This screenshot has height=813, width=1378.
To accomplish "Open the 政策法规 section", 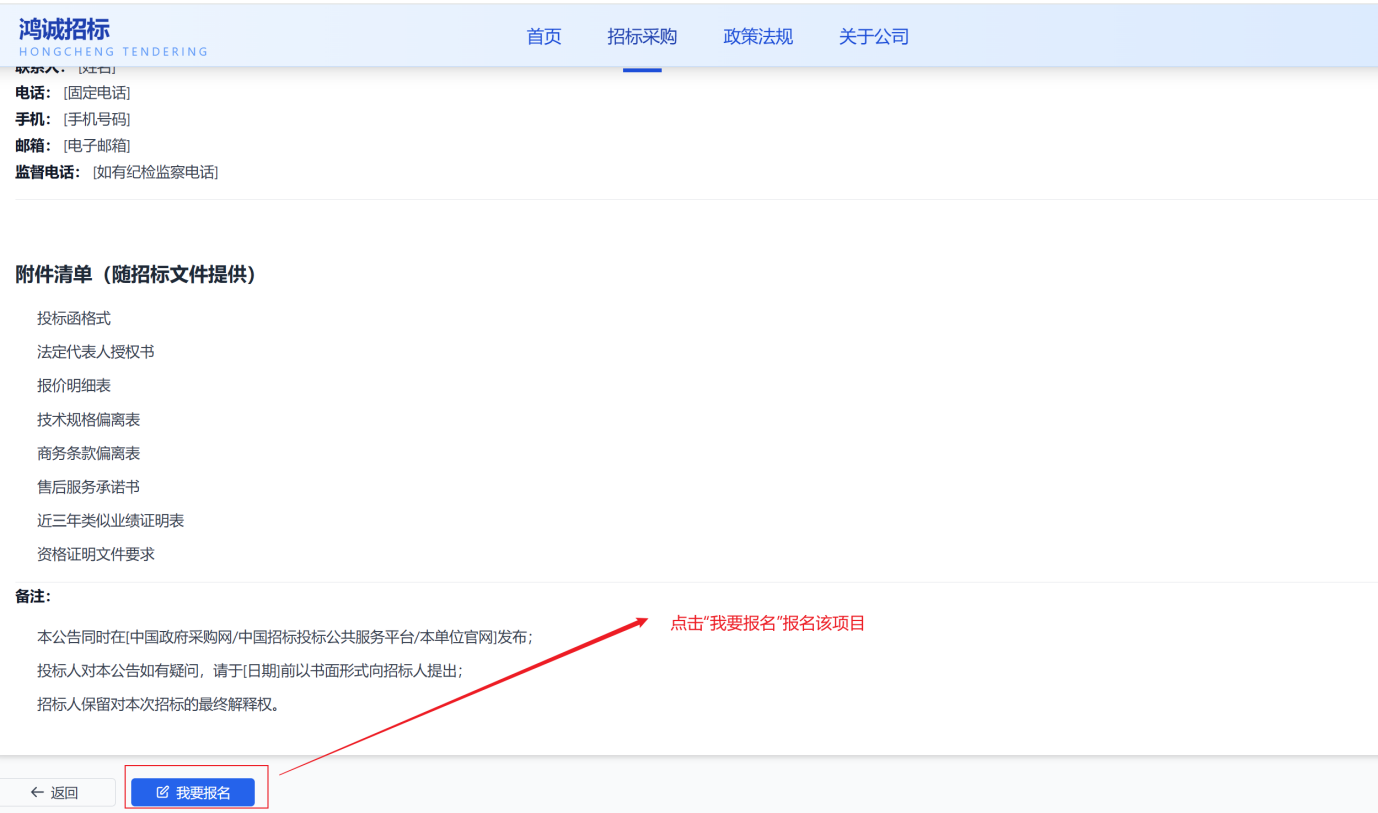I will [x=757, y=36].
